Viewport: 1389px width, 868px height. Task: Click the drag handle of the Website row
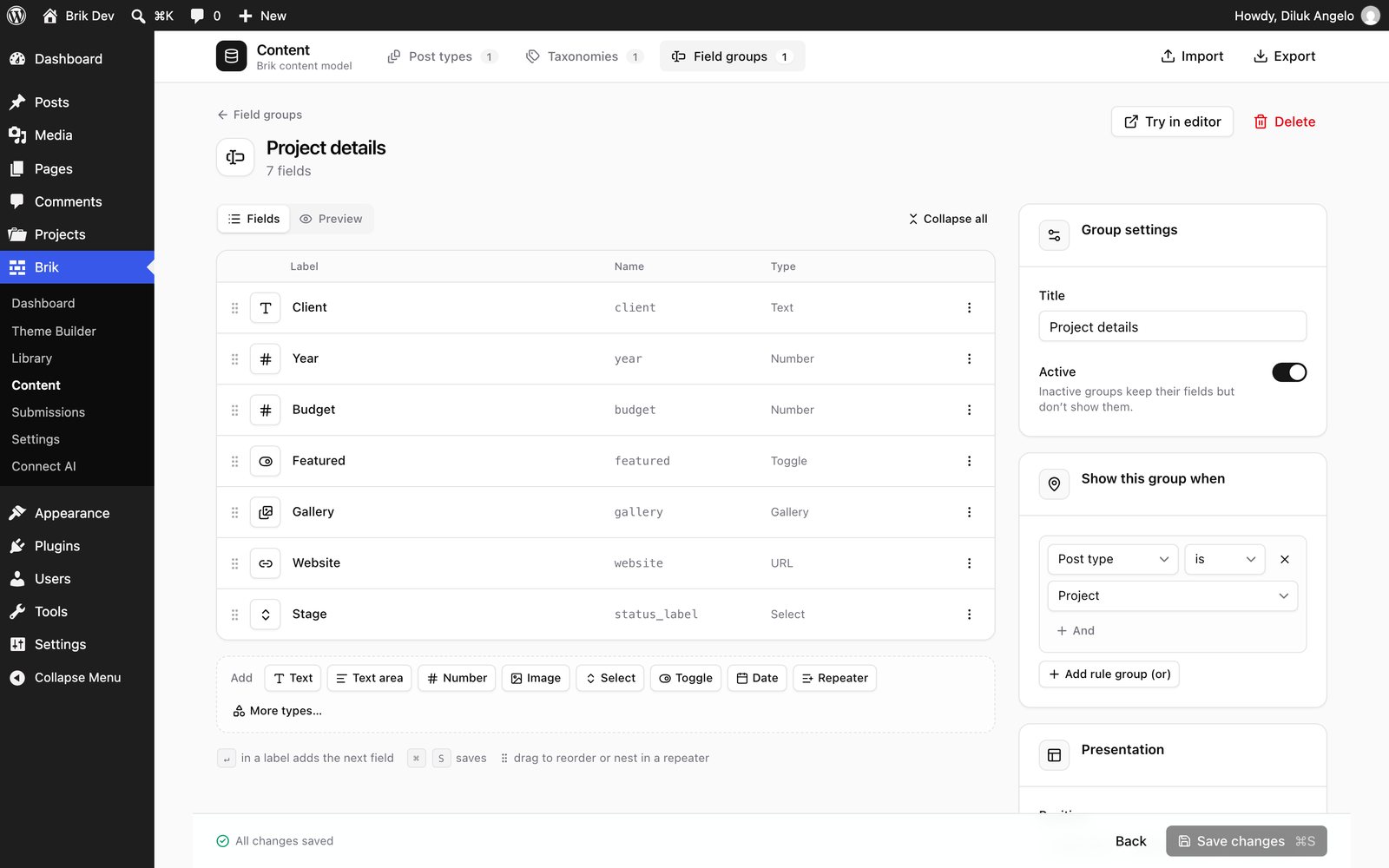pyautogui.click(x=234, y=564)
